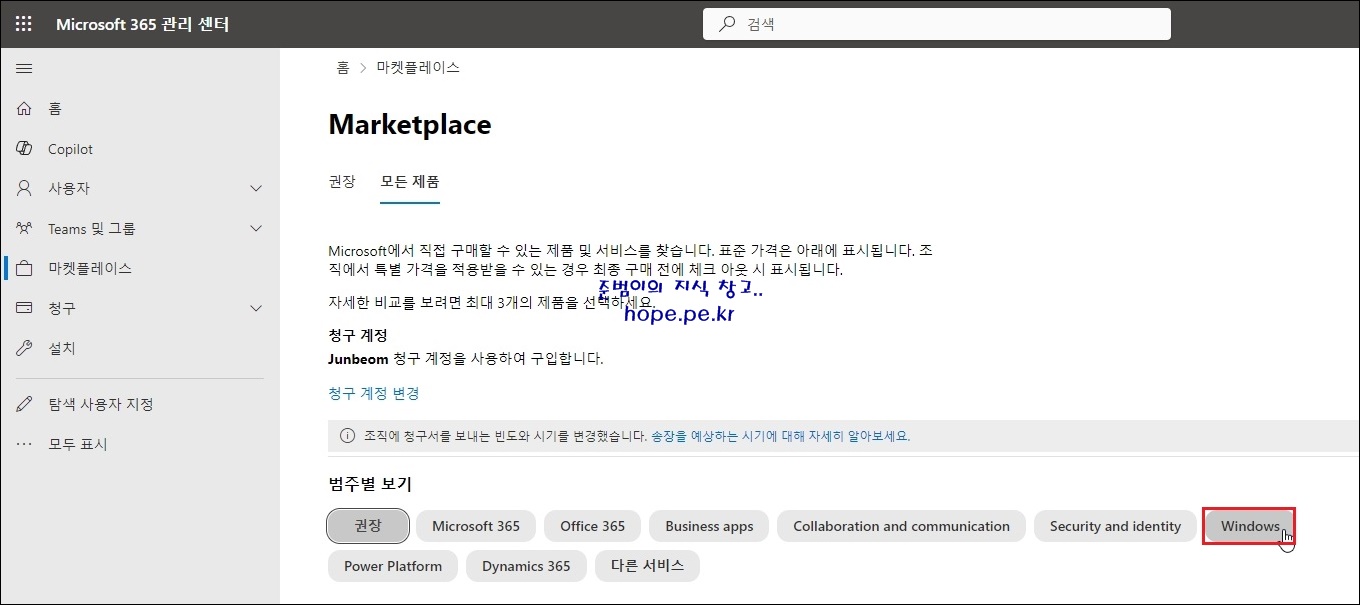Expand the Teams 및 그룹 chevron

pyautogui.click(x=256, y=228)
